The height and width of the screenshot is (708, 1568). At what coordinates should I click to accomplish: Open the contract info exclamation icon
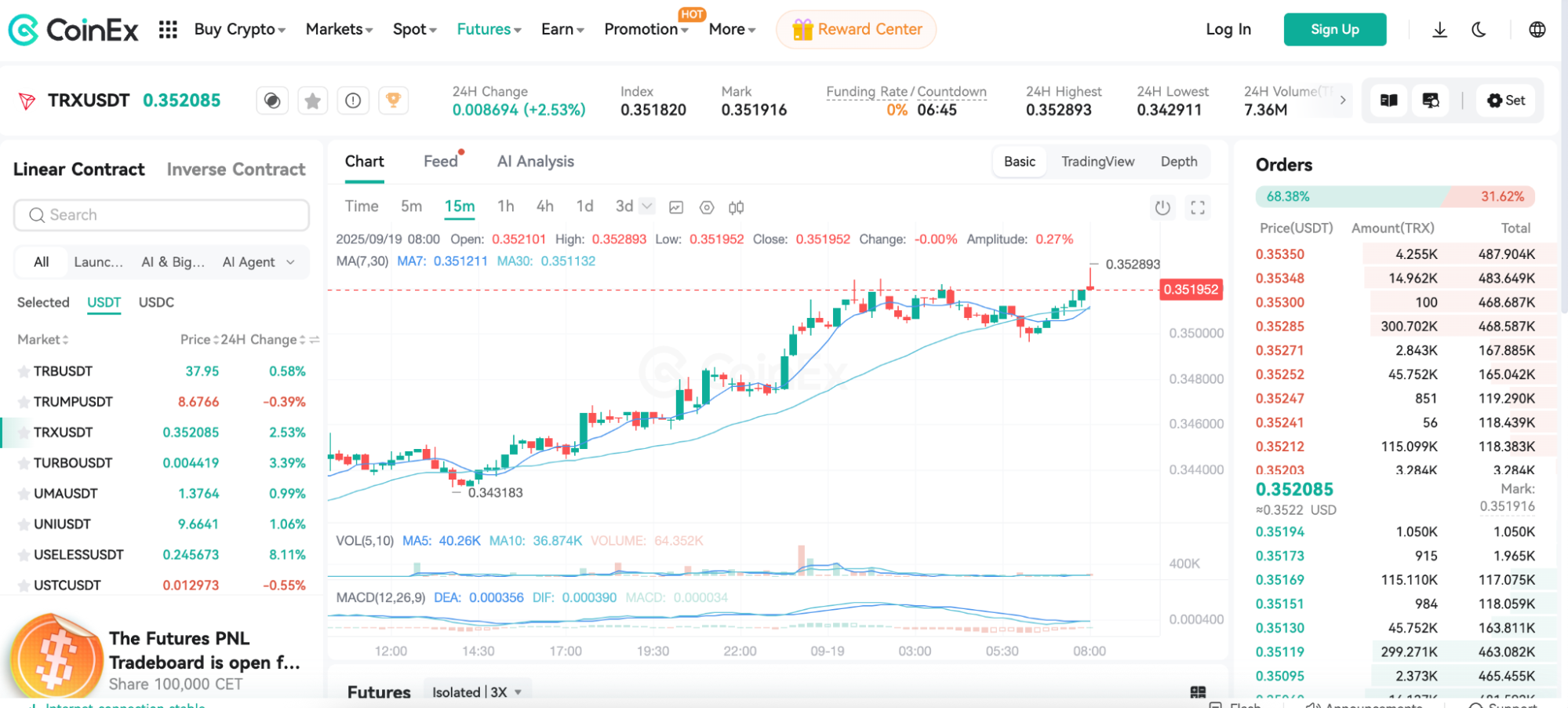click(x=353, y=100)
